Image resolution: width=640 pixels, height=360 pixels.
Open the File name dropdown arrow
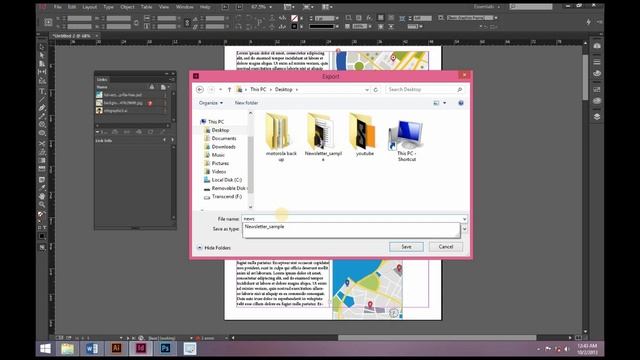click(464, 219)
